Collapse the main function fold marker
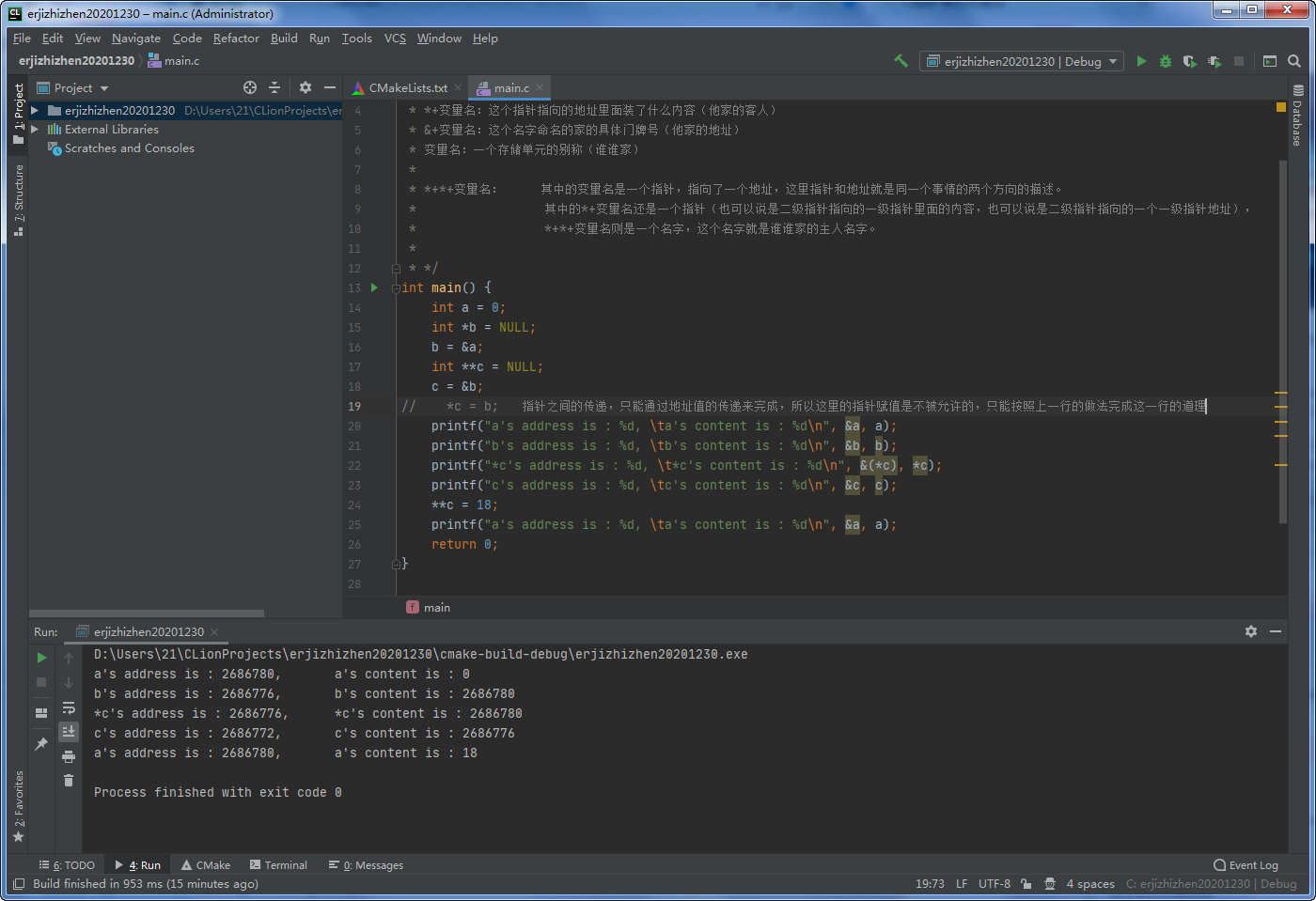 click(x=396, y=287)
